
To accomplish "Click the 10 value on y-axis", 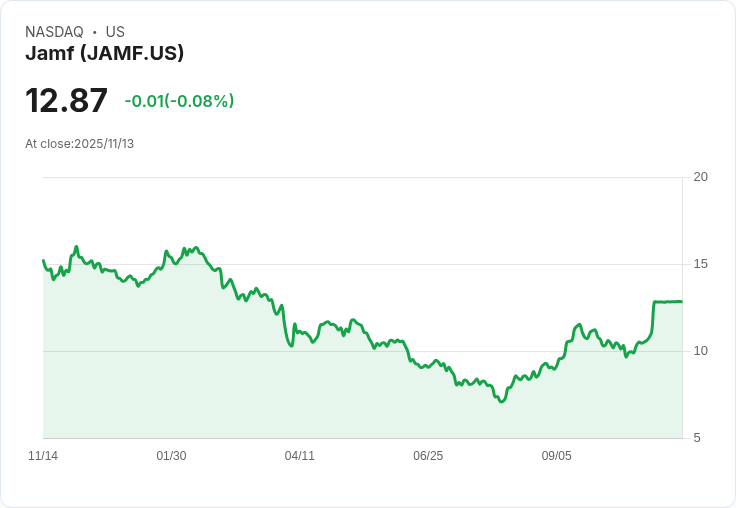I will pyautogui.click(x=701, y=351).
